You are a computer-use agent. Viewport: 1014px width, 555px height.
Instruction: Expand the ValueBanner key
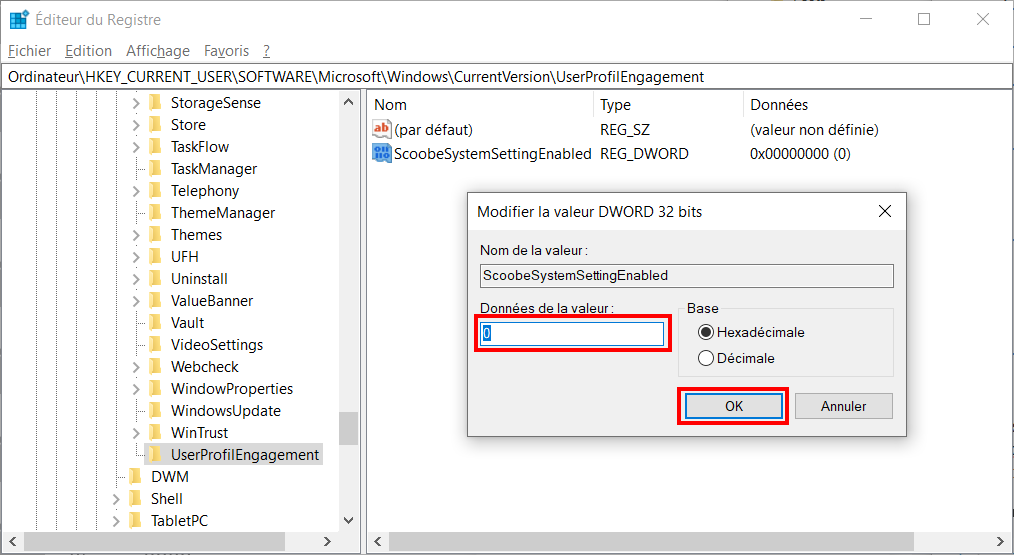[x=136, y=301]
